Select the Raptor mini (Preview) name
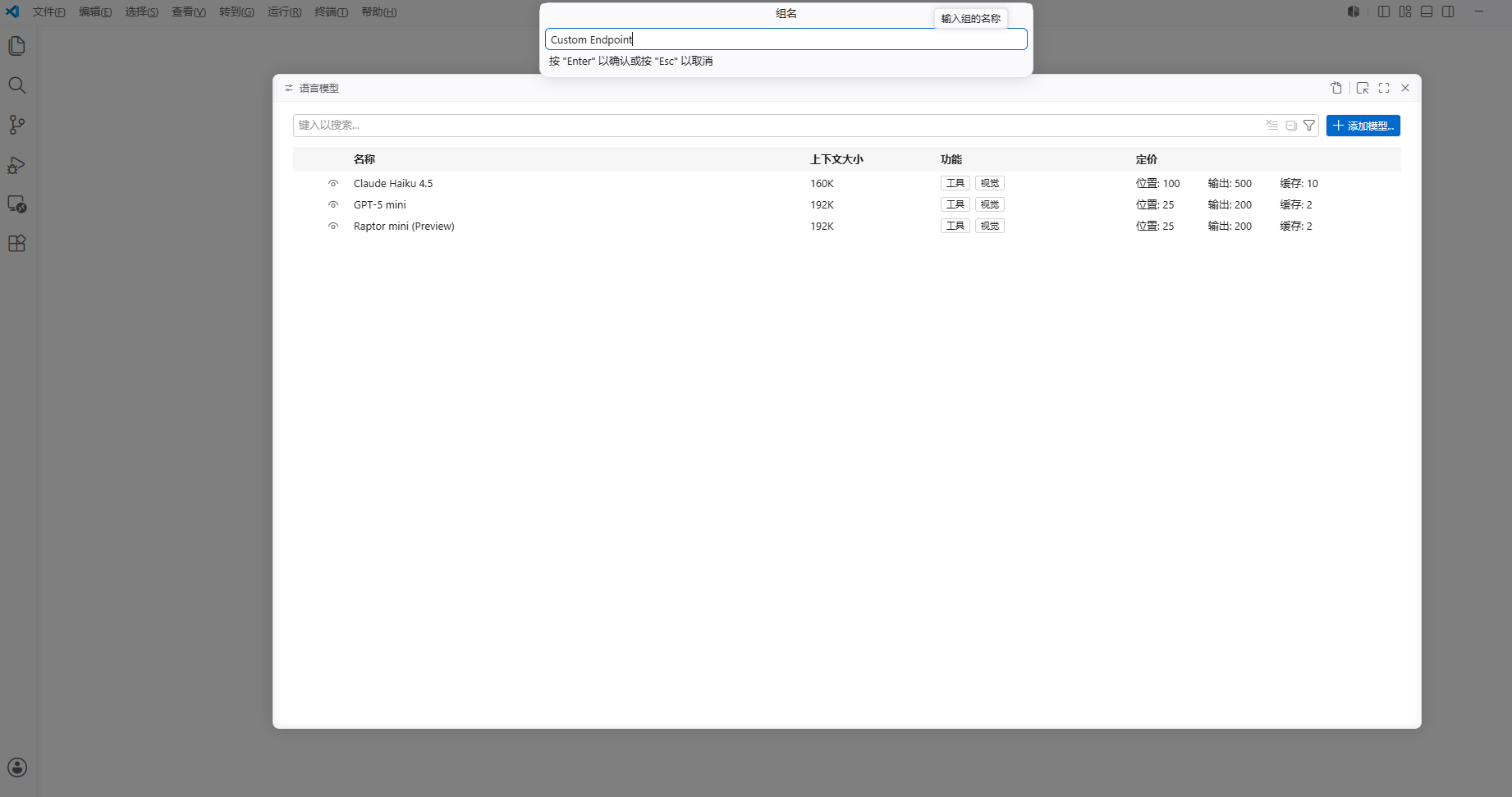The height and width of the screenshot is (797, 1512). pos(404,226)
